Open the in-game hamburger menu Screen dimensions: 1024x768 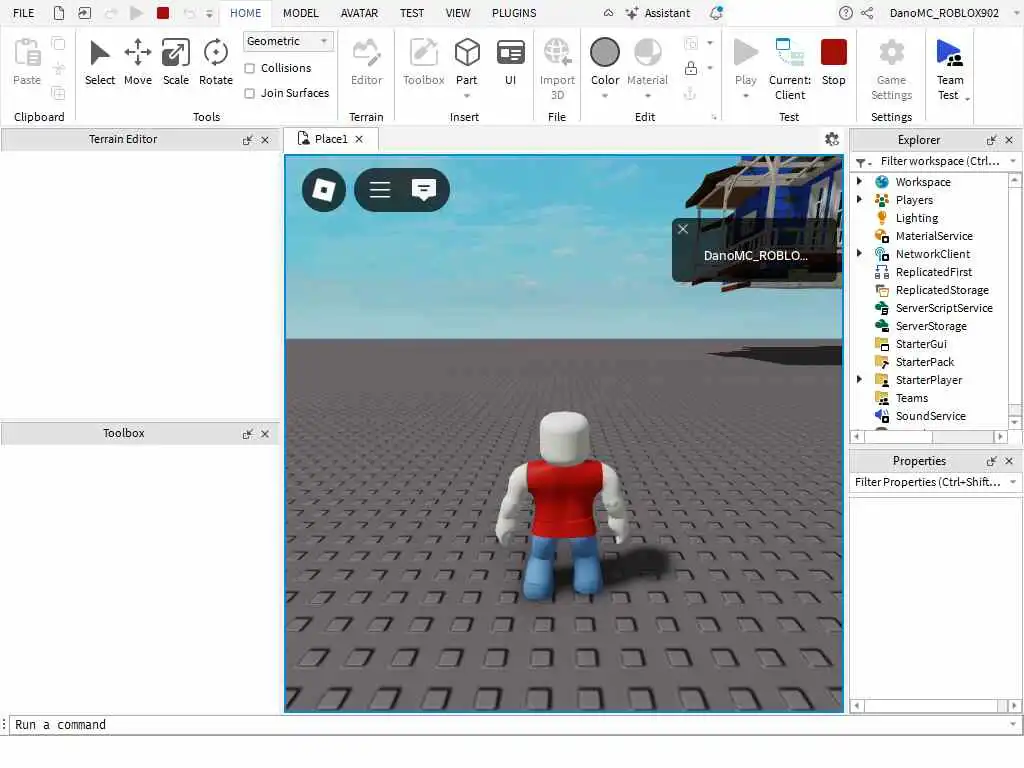(x=379, y=190)
